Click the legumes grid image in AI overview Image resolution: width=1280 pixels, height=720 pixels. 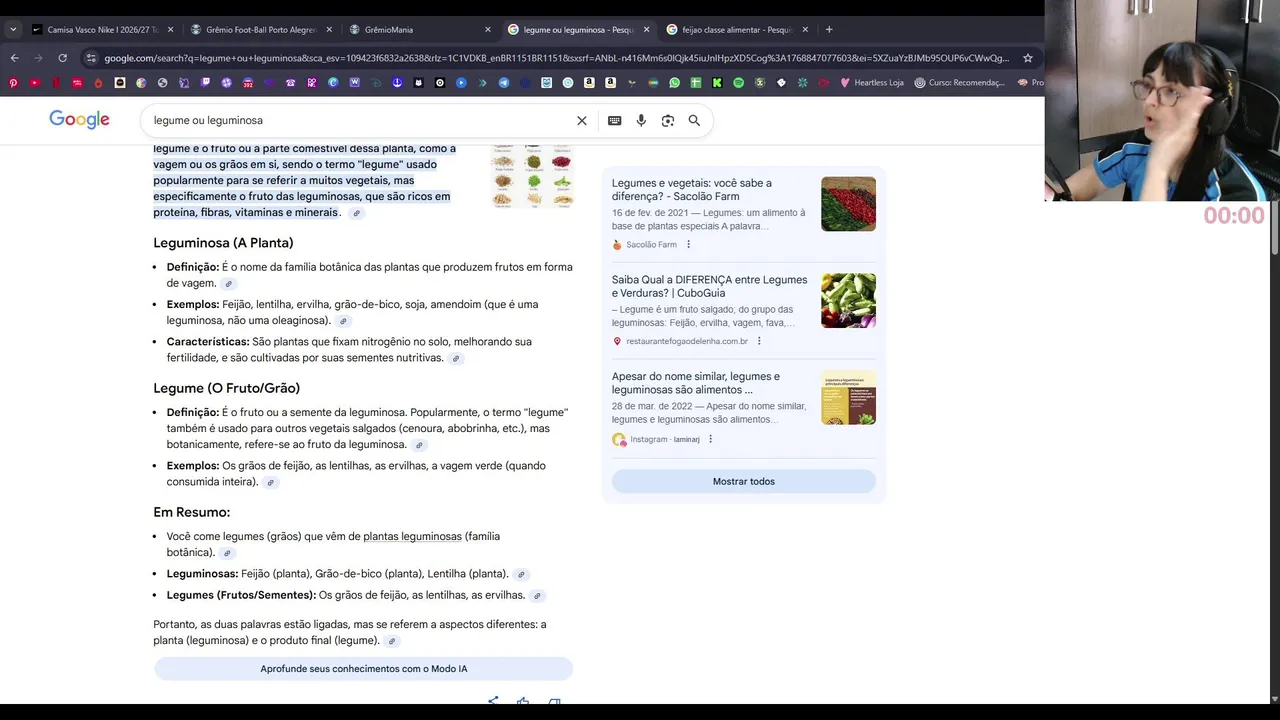pyautogui.click(x=533, y=177)
